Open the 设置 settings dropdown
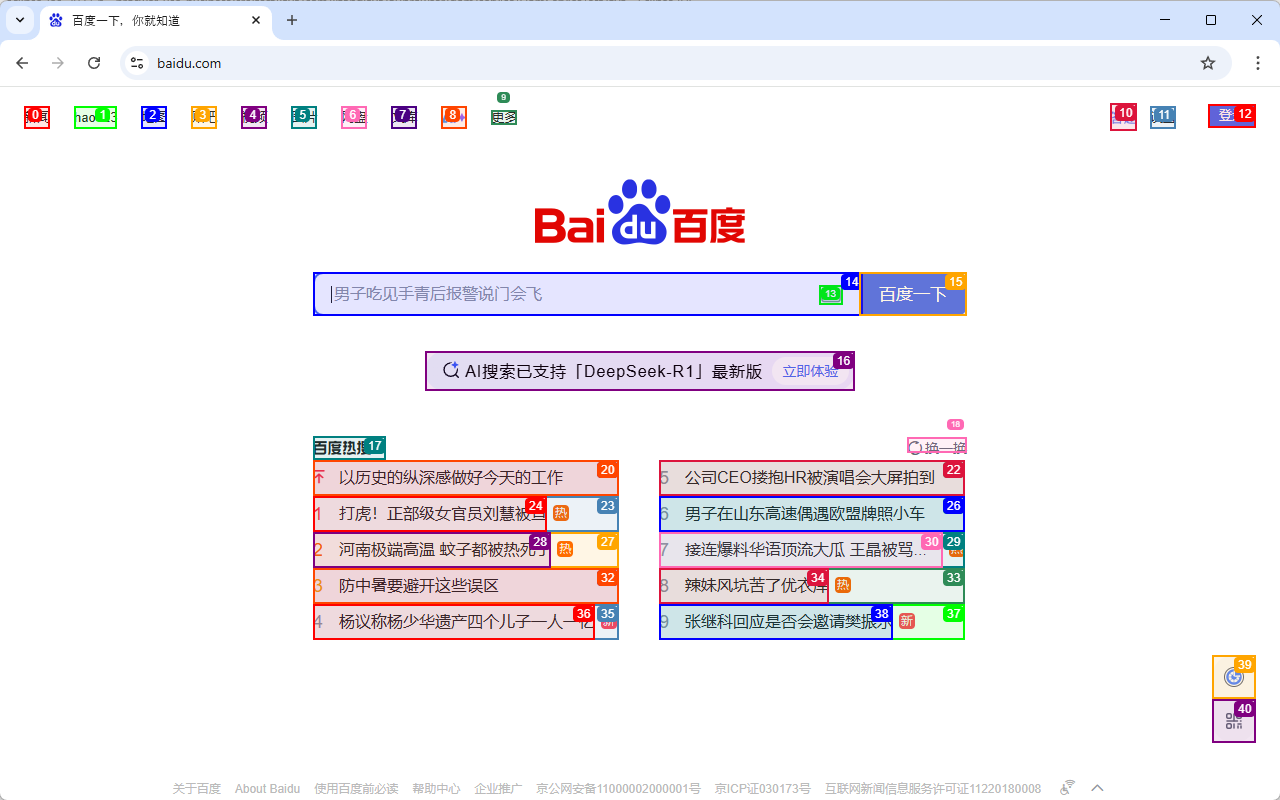The height and width of the screenshot is (800, 1280). (x=1162, y=116)
